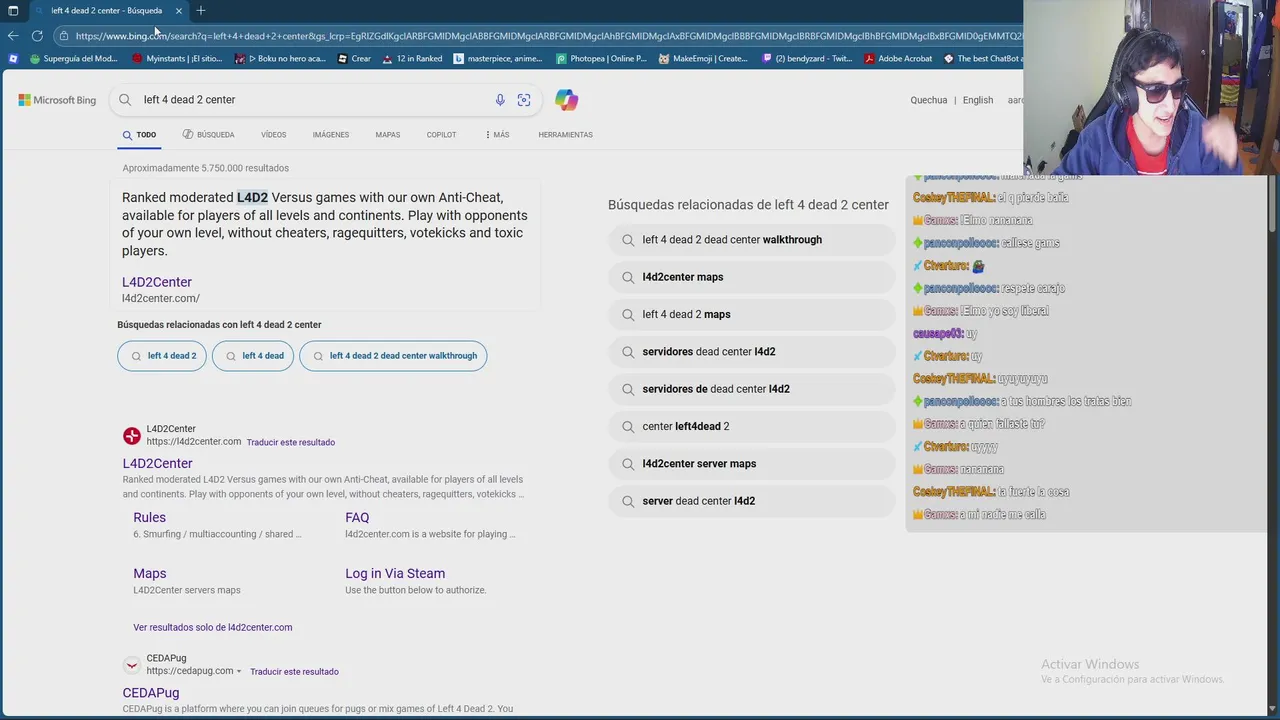1280x720 pixels.
Task: Expand the MÁS menu
Action: [x=497, y=135]
